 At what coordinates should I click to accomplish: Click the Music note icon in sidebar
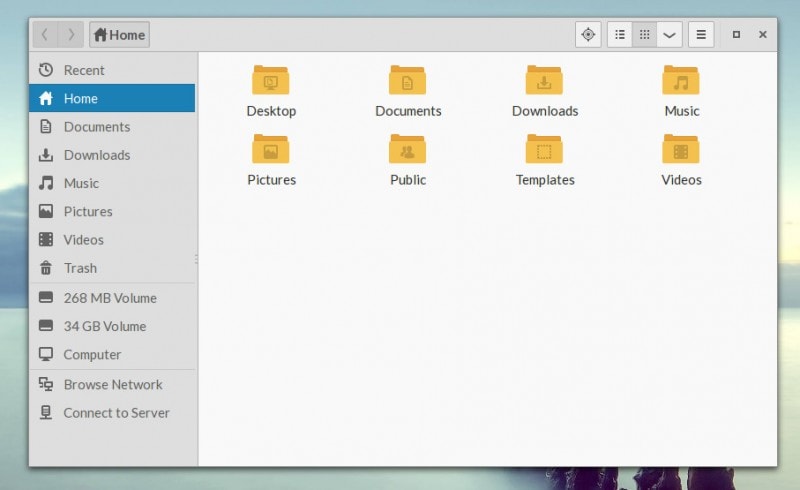(x=46, y=183)
